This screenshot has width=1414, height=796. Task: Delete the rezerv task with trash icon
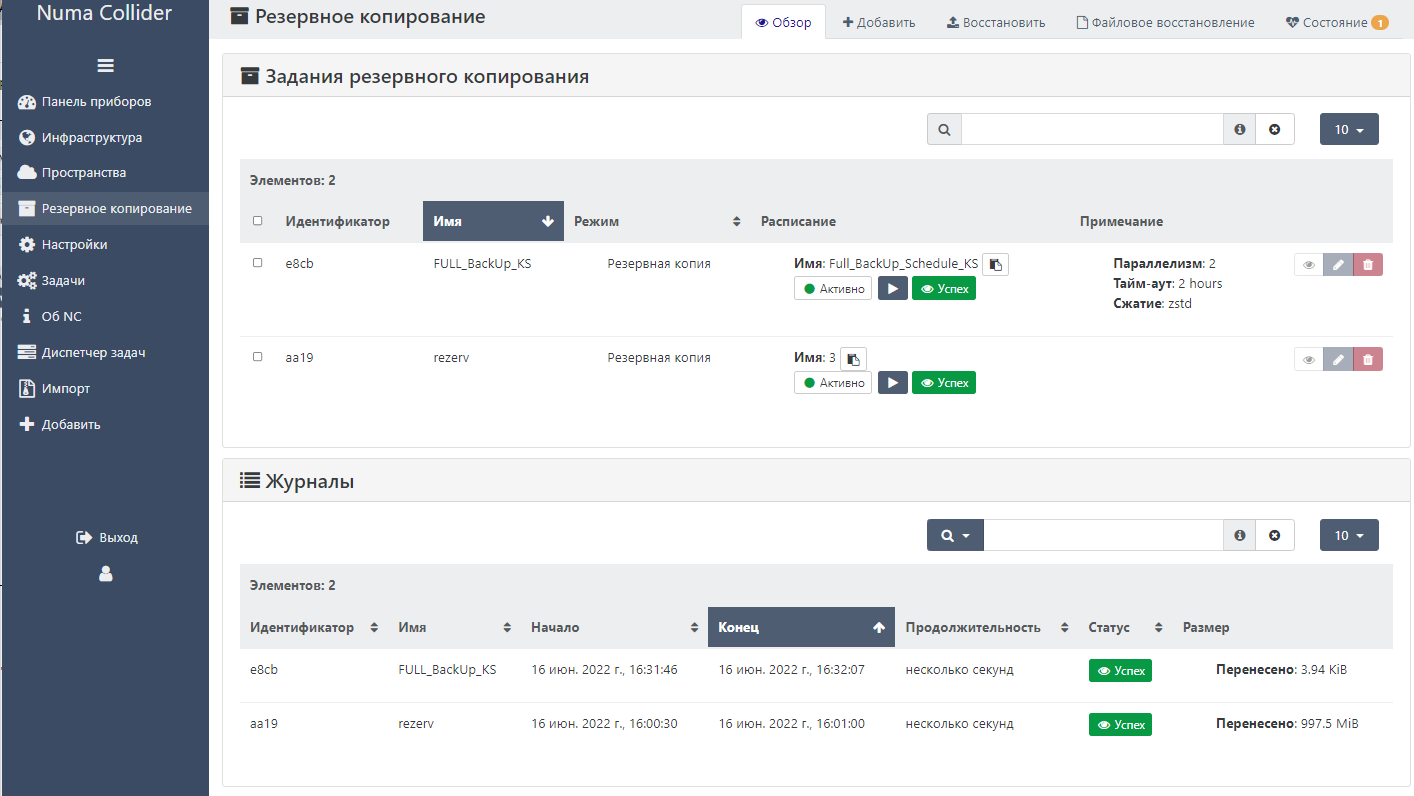pyautogui.click(x=1368, y=359)
